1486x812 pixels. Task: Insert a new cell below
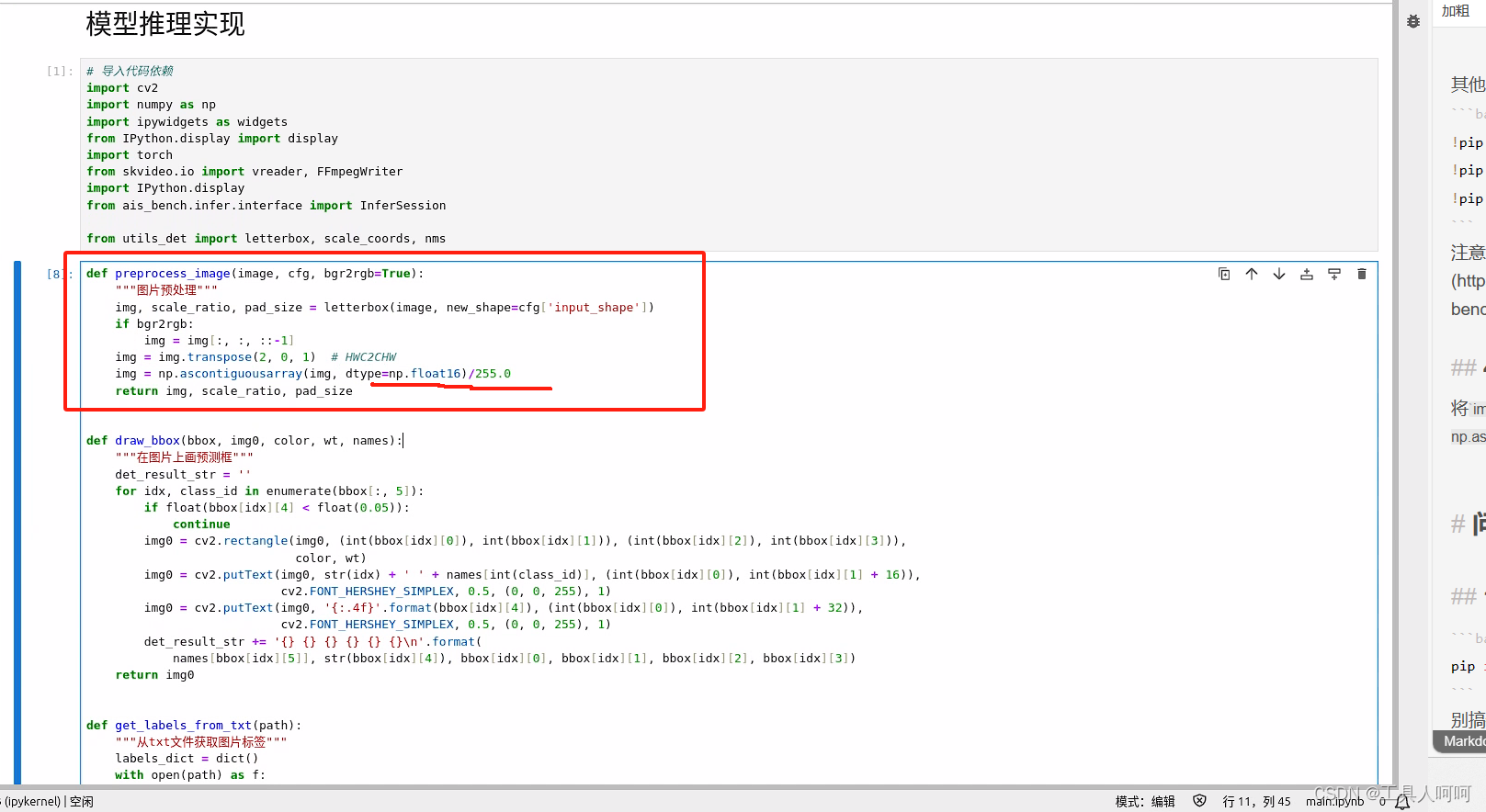pyautogui.click(x=1334, y=274)
